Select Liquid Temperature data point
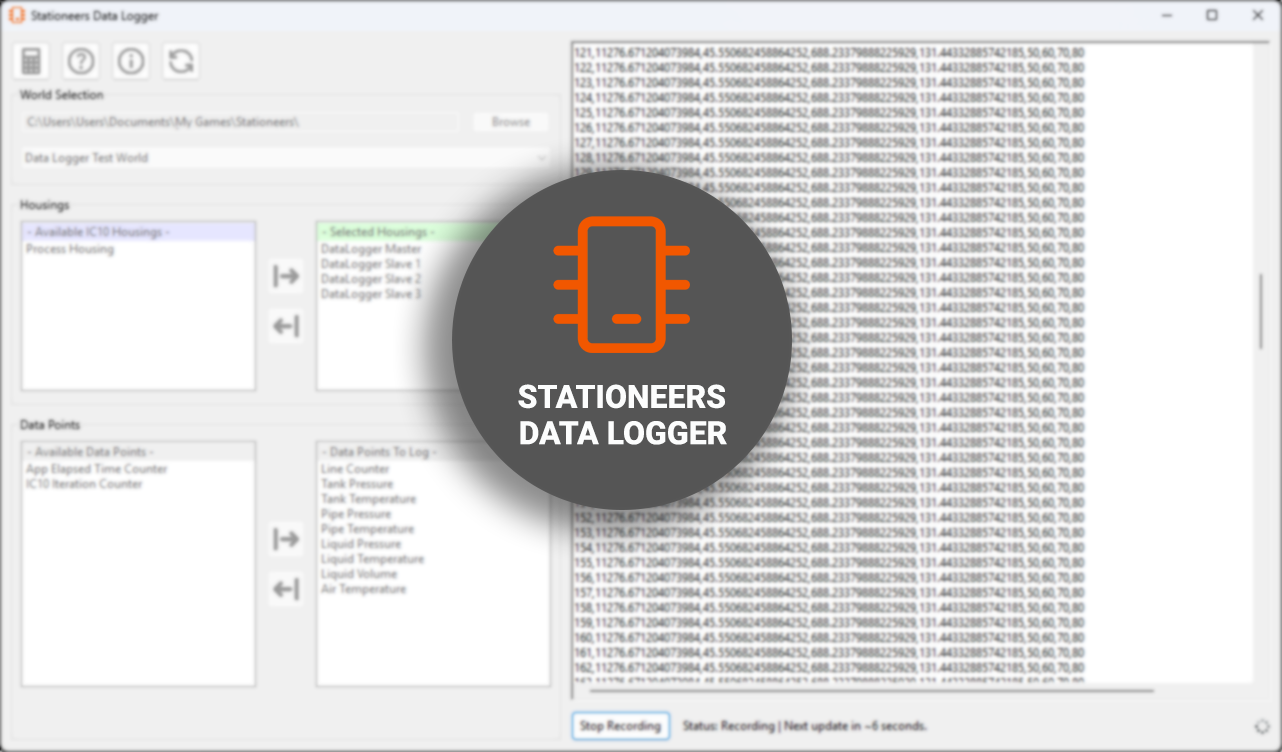 (x=372, y=559)
